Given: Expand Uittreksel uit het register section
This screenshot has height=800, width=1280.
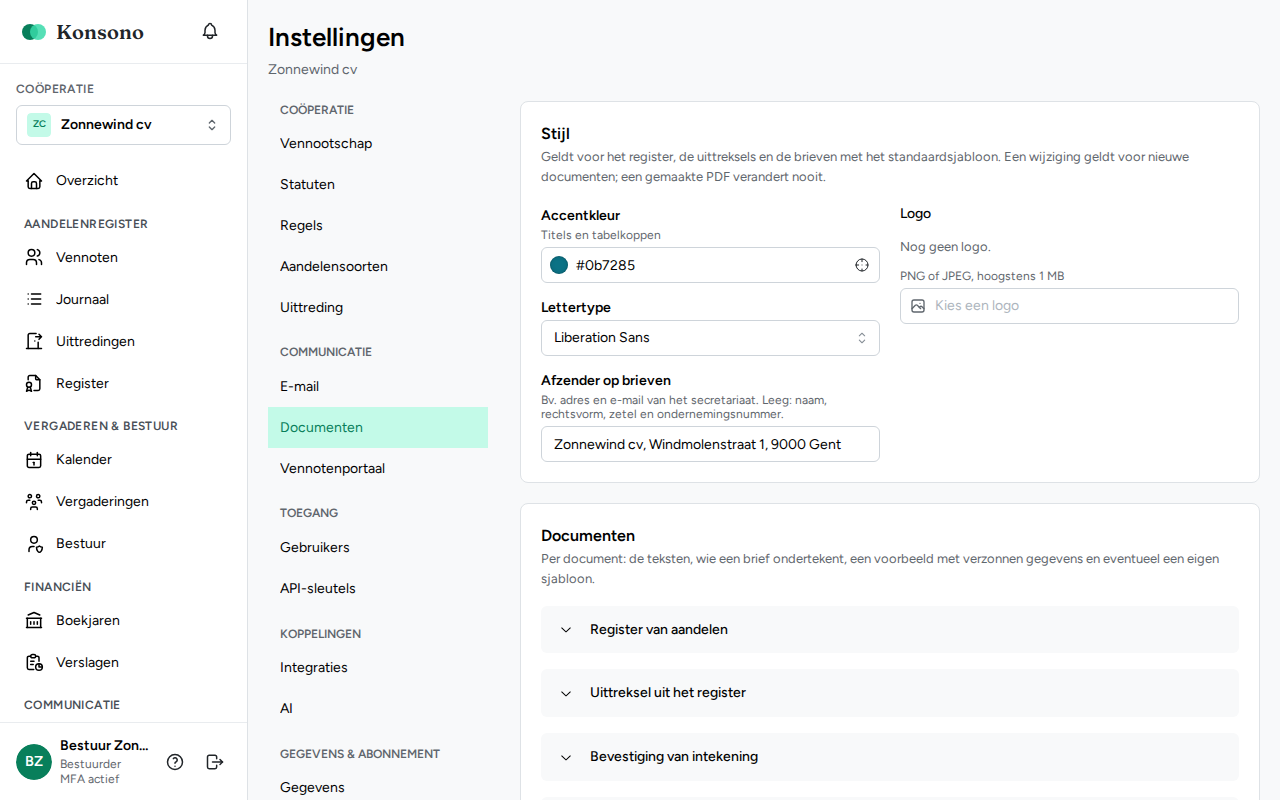Looking at the screenshot, I should [x=890, y=693].
